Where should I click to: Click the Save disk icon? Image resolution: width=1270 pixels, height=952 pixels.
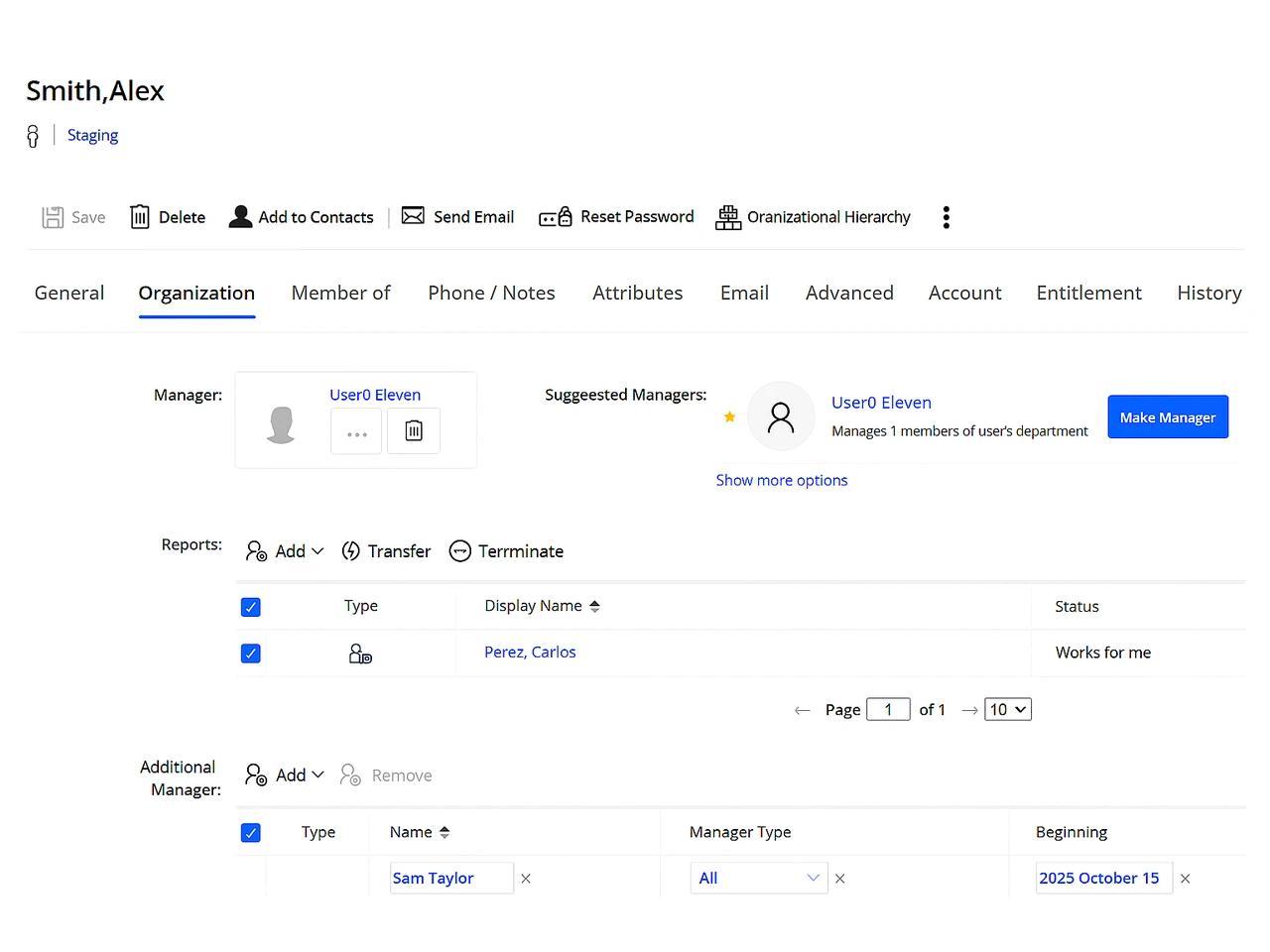pos(53,217)
